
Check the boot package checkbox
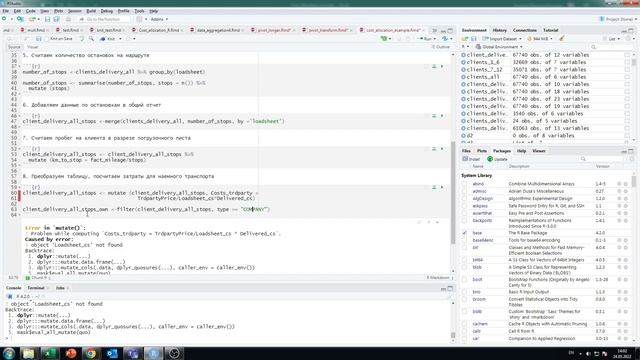pyautogui.click(x=464, y=280)
